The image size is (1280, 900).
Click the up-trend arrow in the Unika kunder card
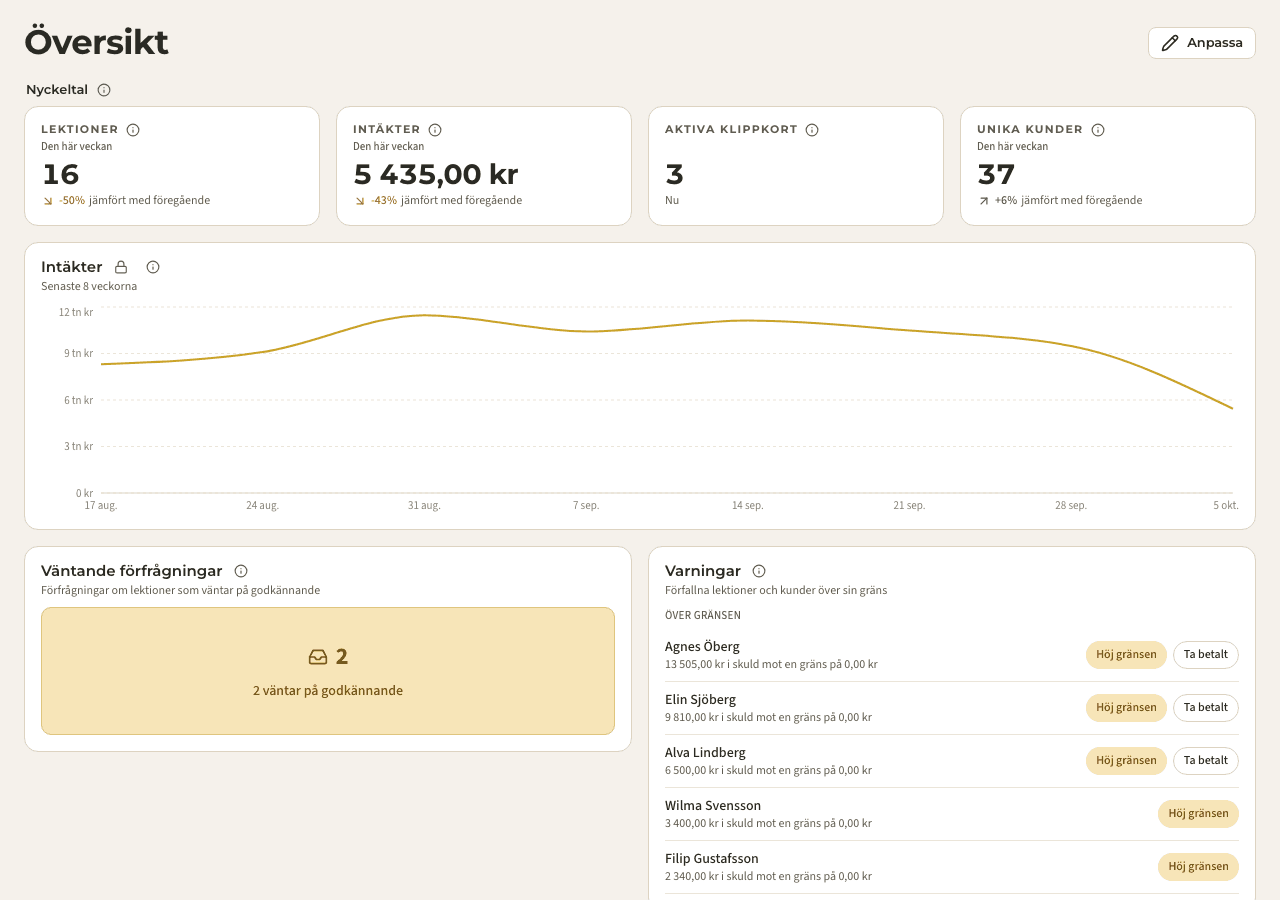[983, 201]
